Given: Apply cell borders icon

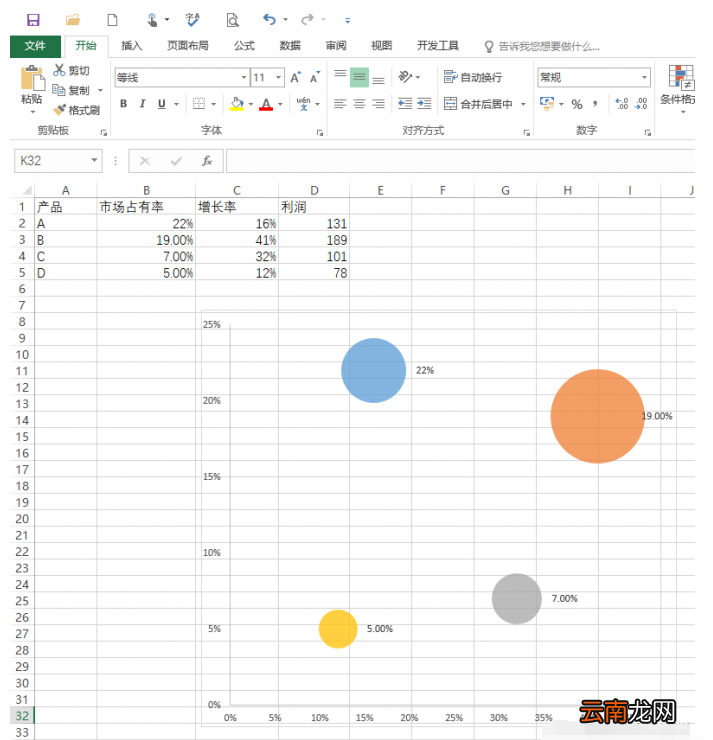Looking at the screenshot, I should click(199, 104).
